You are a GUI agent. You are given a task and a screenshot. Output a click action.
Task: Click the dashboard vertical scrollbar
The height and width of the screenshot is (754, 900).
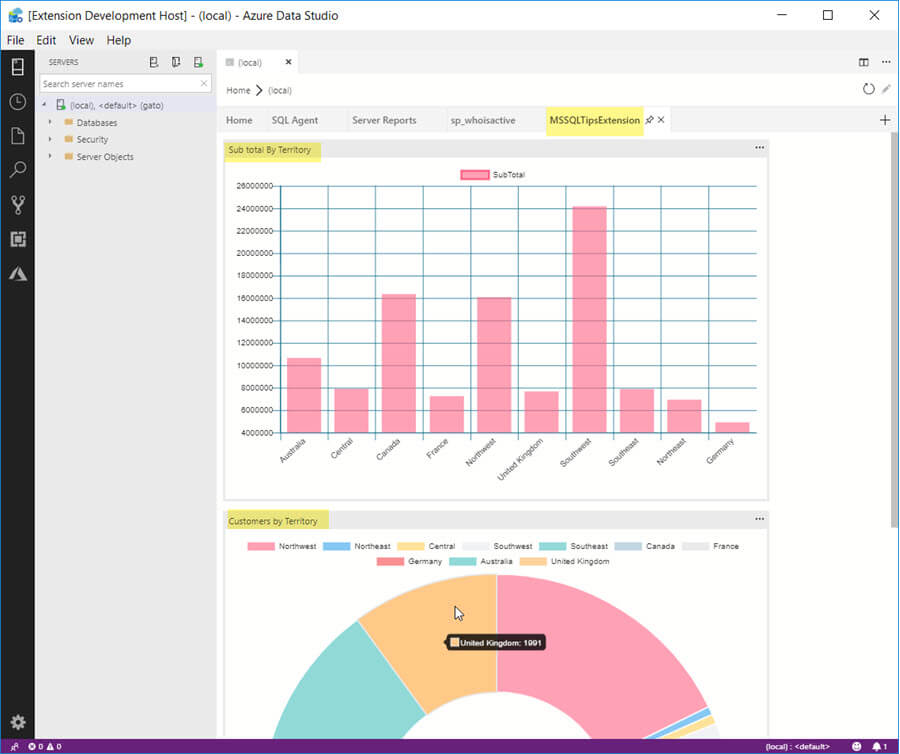coord(894,329)
